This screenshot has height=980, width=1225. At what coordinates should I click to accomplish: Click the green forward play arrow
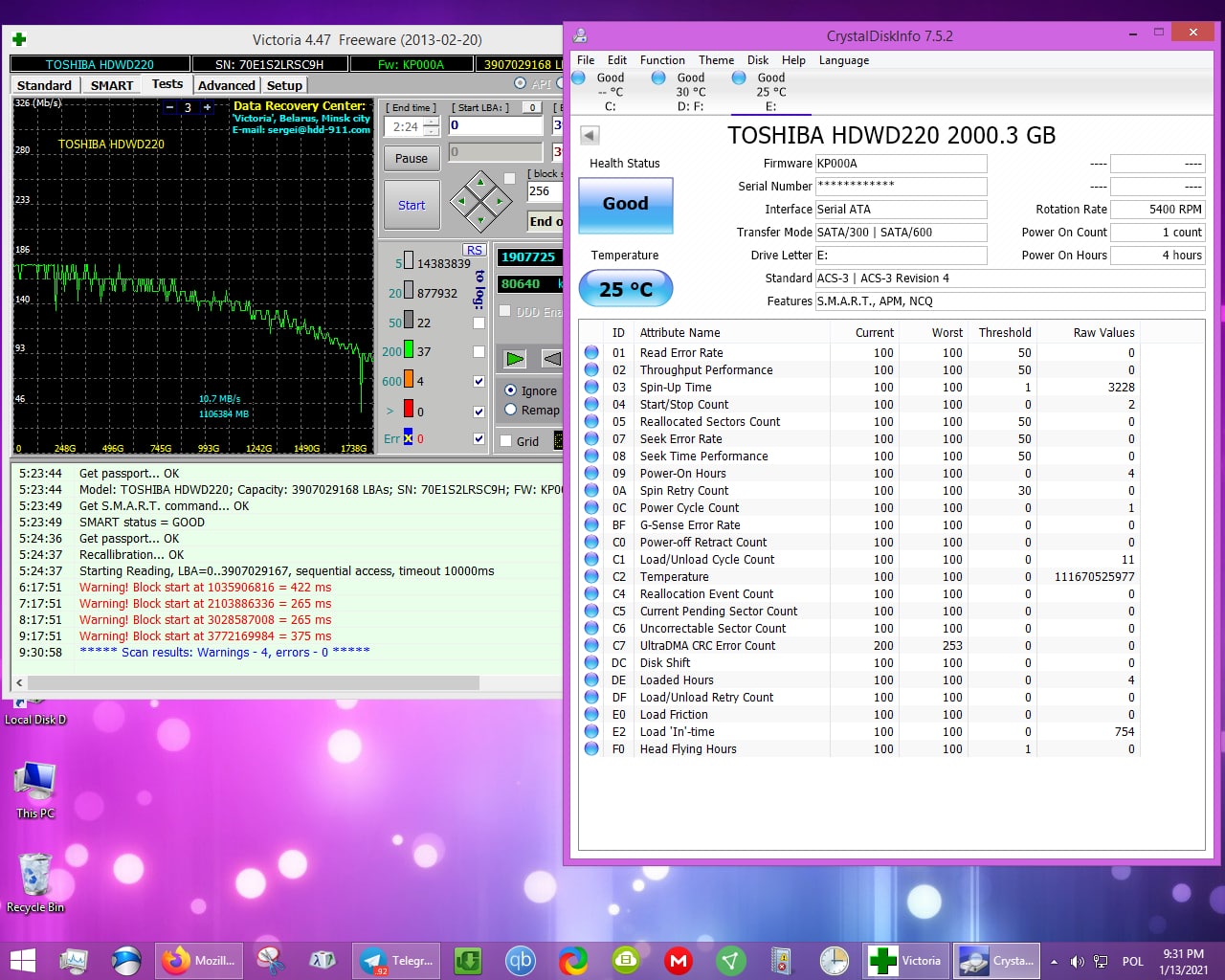pos(515,359)
